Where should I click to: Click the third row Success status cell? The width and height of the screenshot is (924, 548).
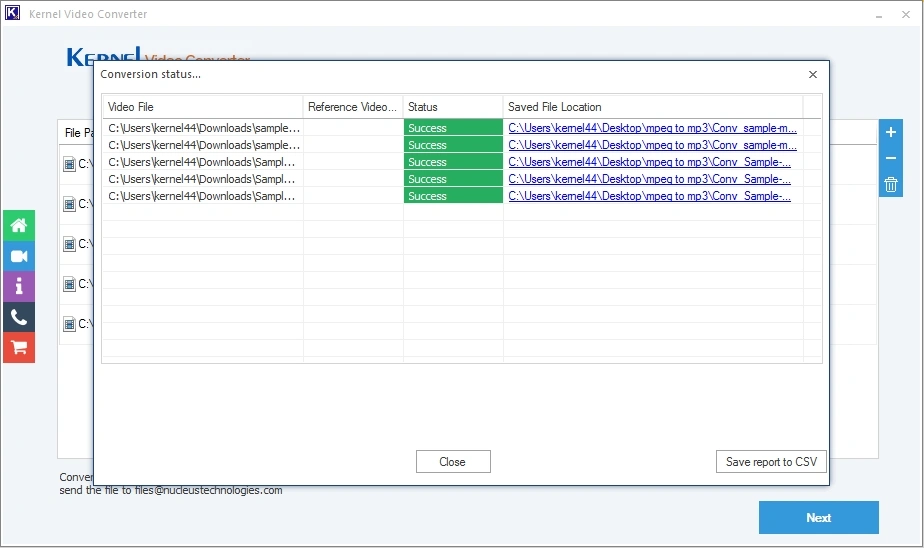[453, 162]
